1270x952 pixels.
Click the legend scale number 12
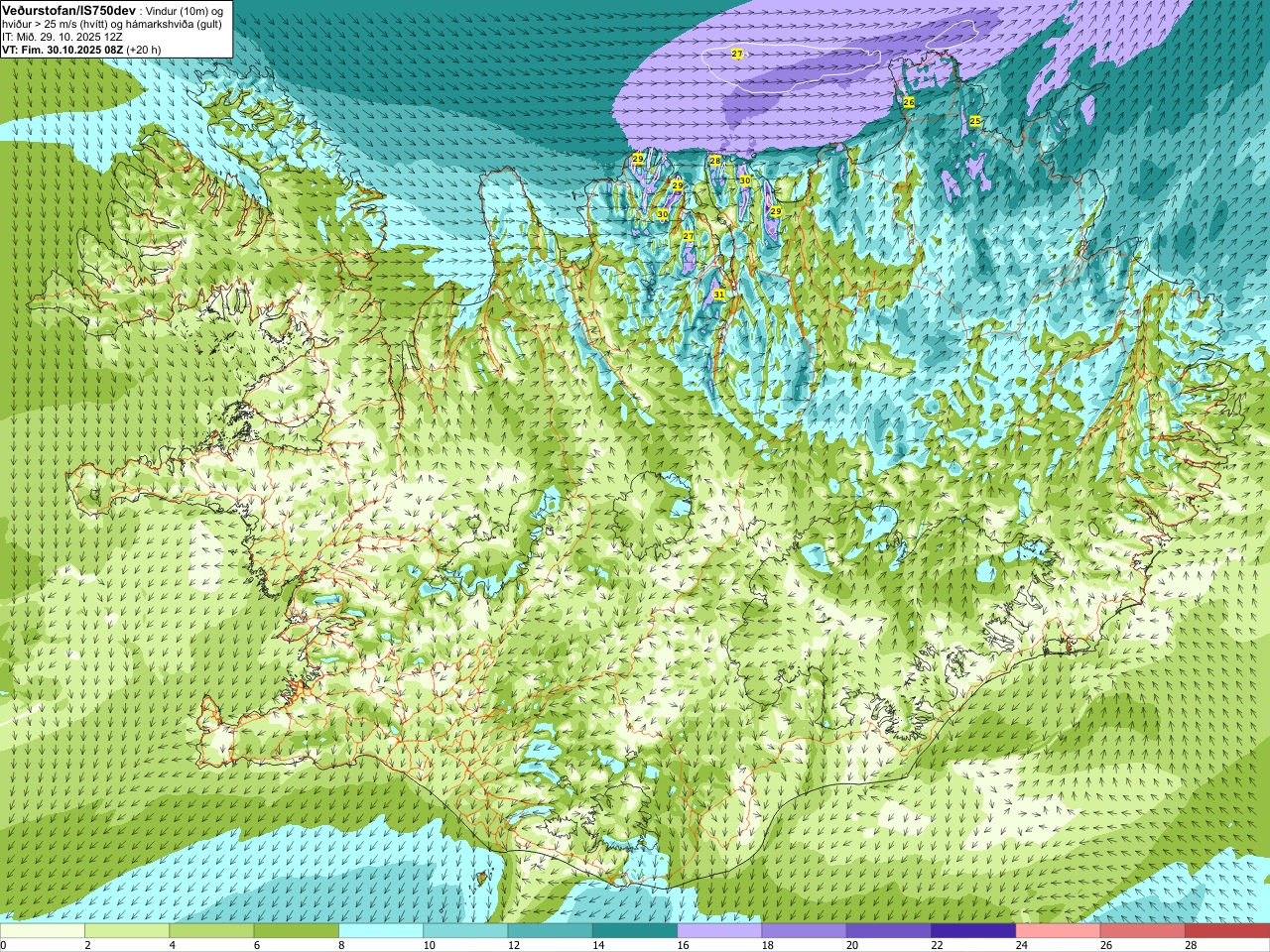[513, 945]
